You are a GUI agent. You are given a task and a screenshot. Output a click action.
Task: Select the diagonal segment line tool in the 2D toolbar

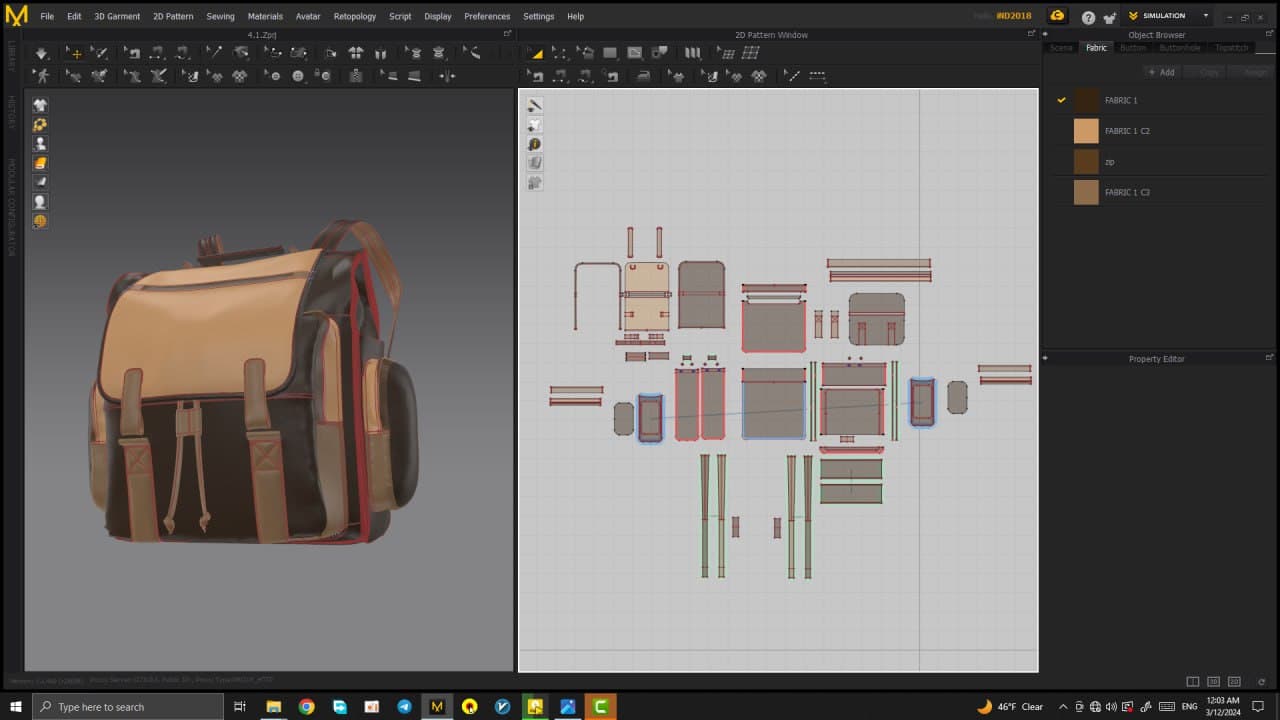(x=792, y=76)
